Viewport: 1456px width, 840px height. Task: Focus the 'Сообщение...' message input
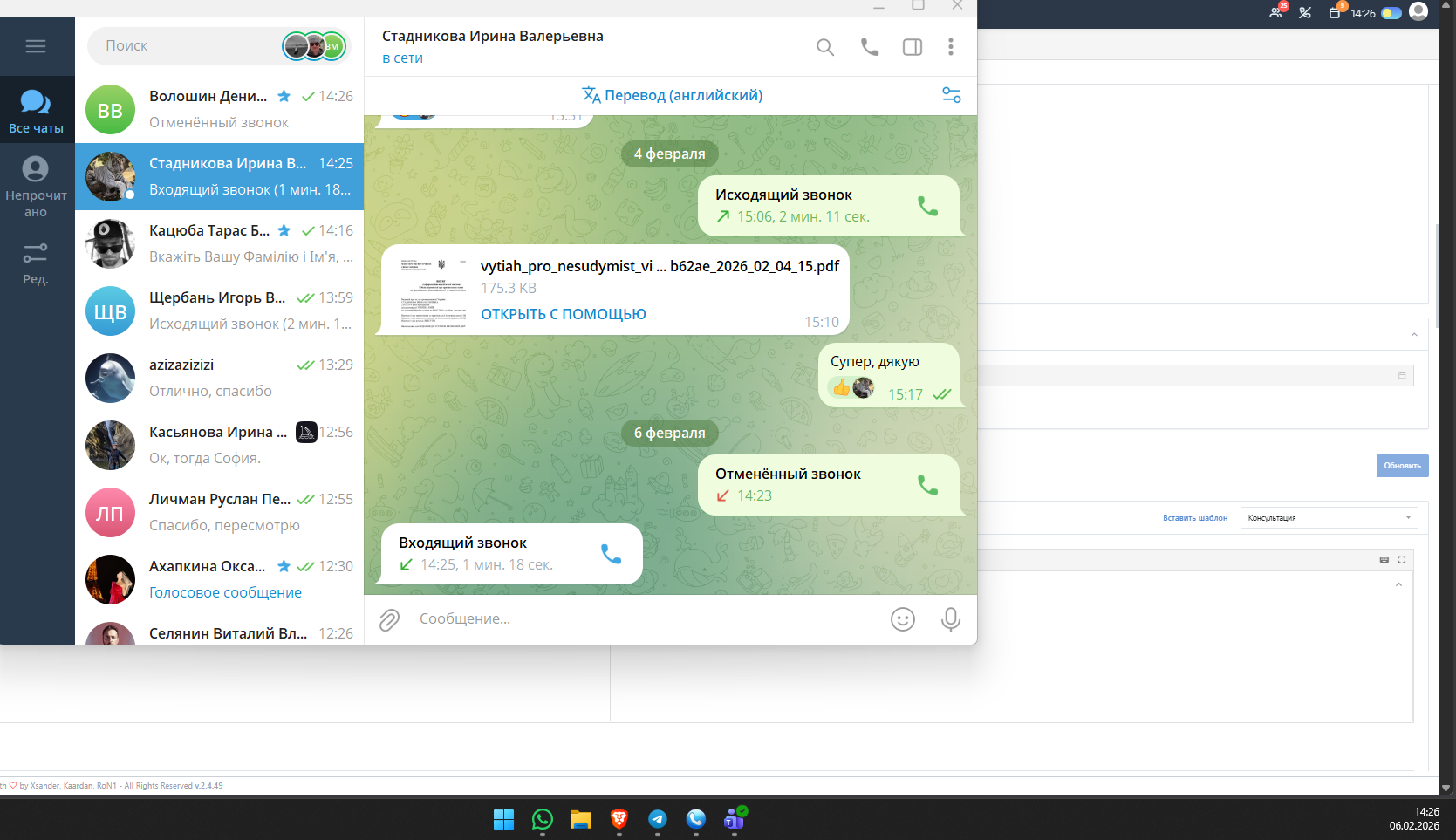tap(646, 619)
